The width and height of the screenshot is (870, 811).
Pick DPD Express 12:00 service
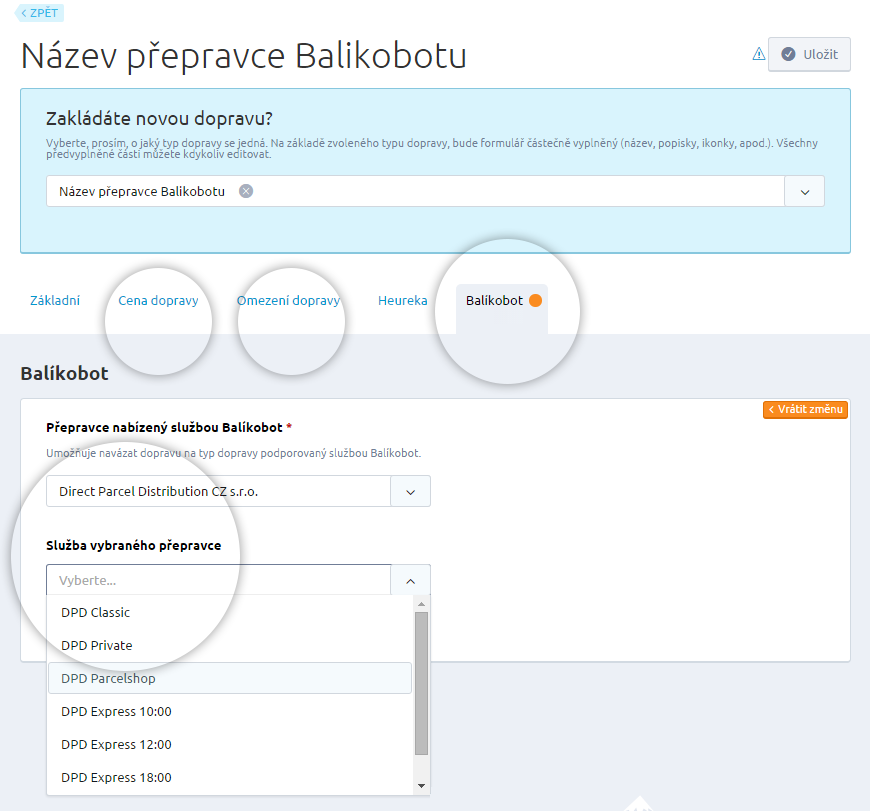click(x=230, y=744)
